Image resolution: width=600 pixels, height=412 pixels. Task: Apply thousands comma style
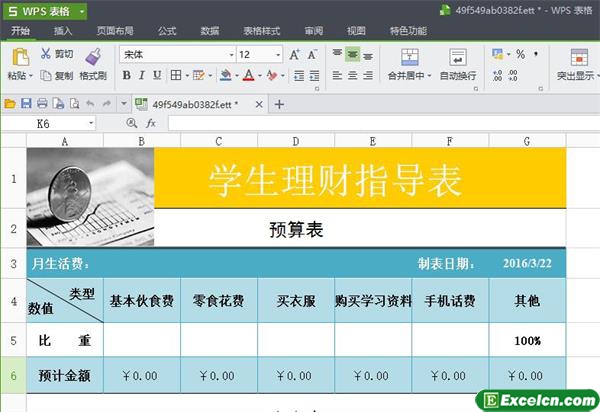click(x=536, y=54)
